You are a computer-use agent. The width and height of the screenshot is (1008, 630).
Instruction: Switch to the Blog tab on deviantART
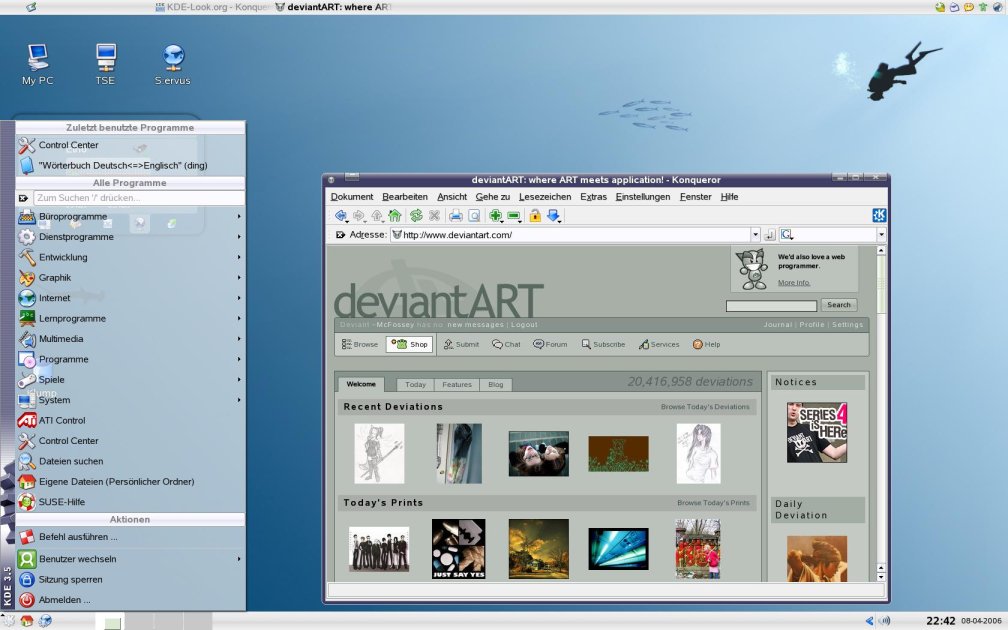pos(496,384)
